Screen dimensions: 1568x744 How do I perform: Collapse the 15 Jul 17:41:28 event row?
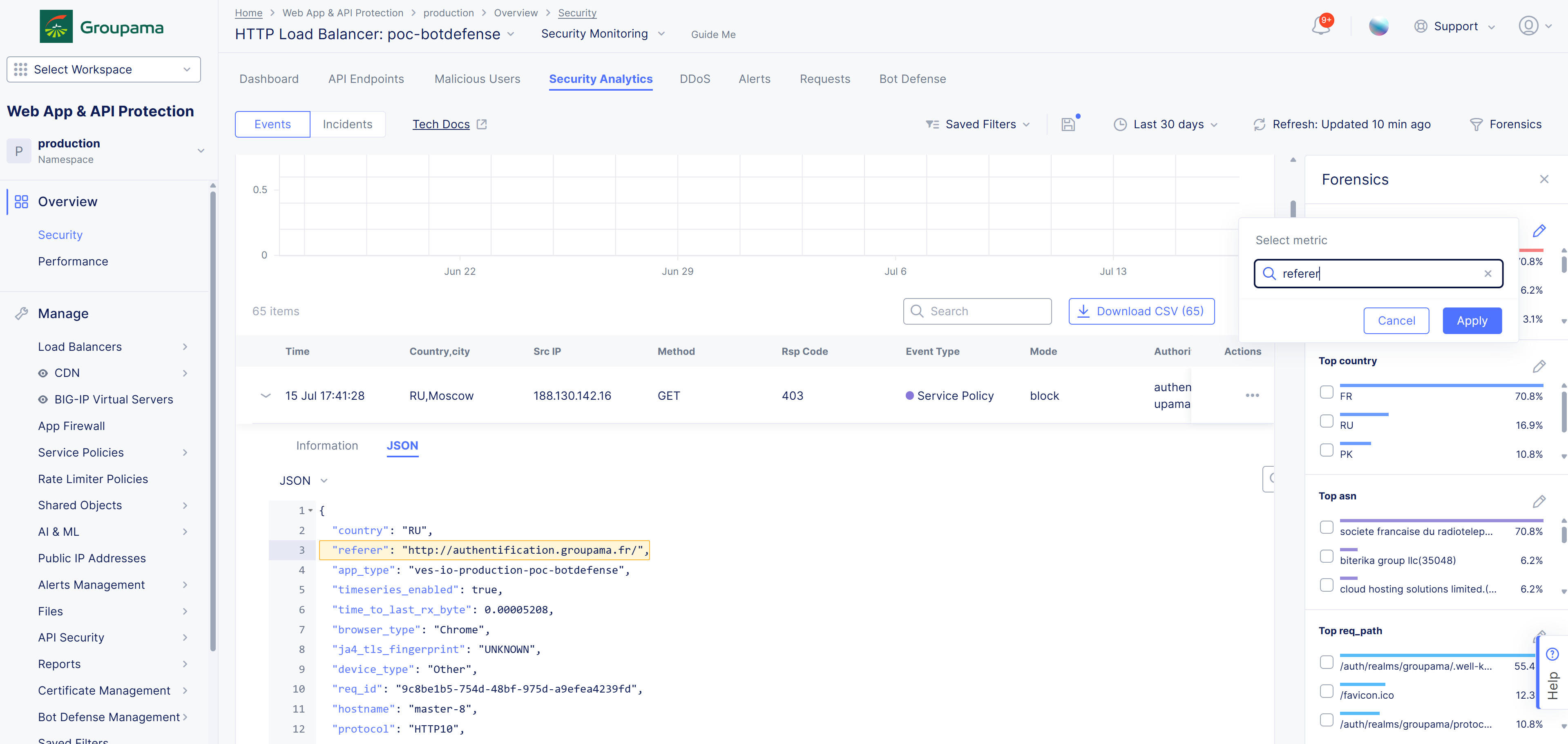coord(266,395)
